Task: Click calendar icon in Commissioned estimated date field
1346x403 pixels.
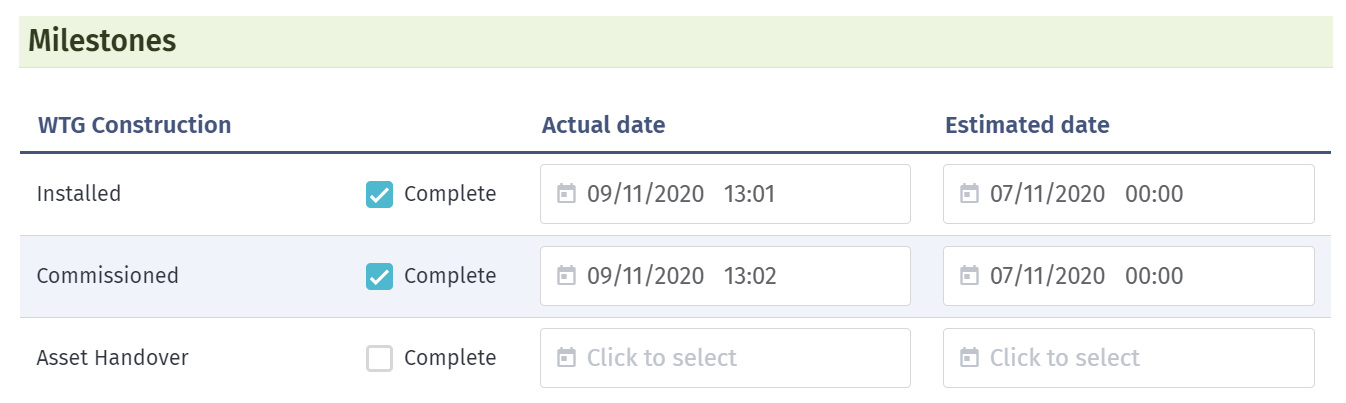Action: [969, 276]
